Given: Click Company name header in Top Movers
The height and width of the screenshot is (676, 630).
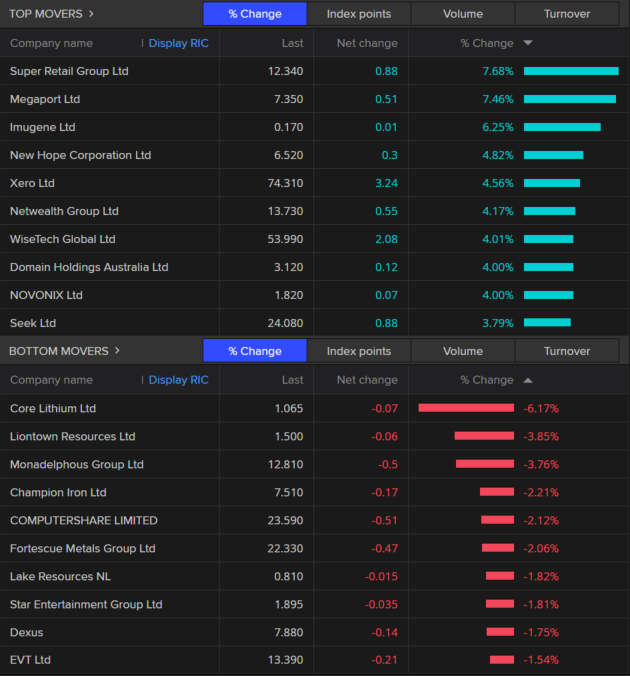Looking at the screenshot, I should coord(51,43).
